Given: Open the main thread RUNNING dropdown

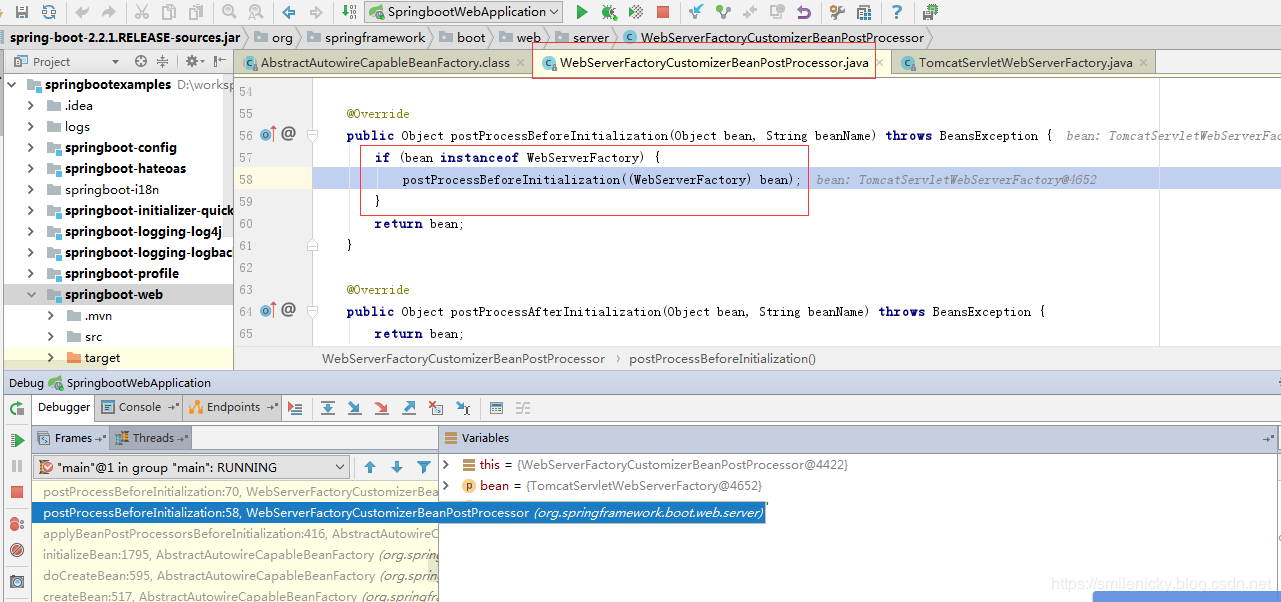Looking at the screenshot, I should 192,467.
